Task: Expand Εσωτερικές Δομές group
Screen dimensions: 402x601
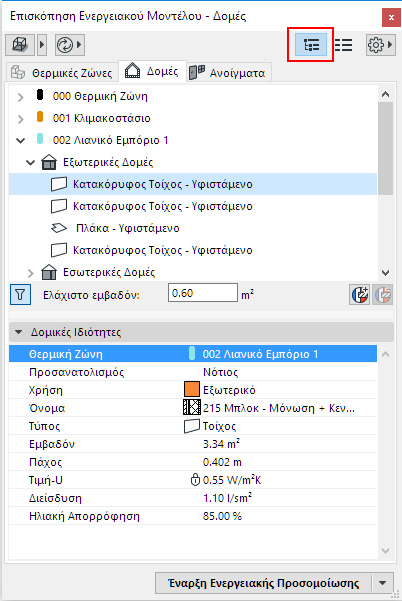Action: (31, 273)
